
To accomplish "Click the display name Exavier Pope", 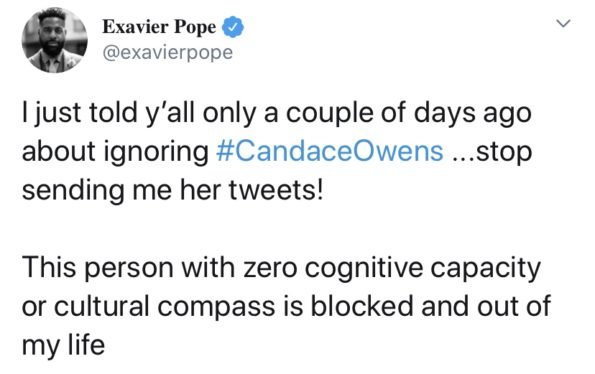I will tap(159, 27).
